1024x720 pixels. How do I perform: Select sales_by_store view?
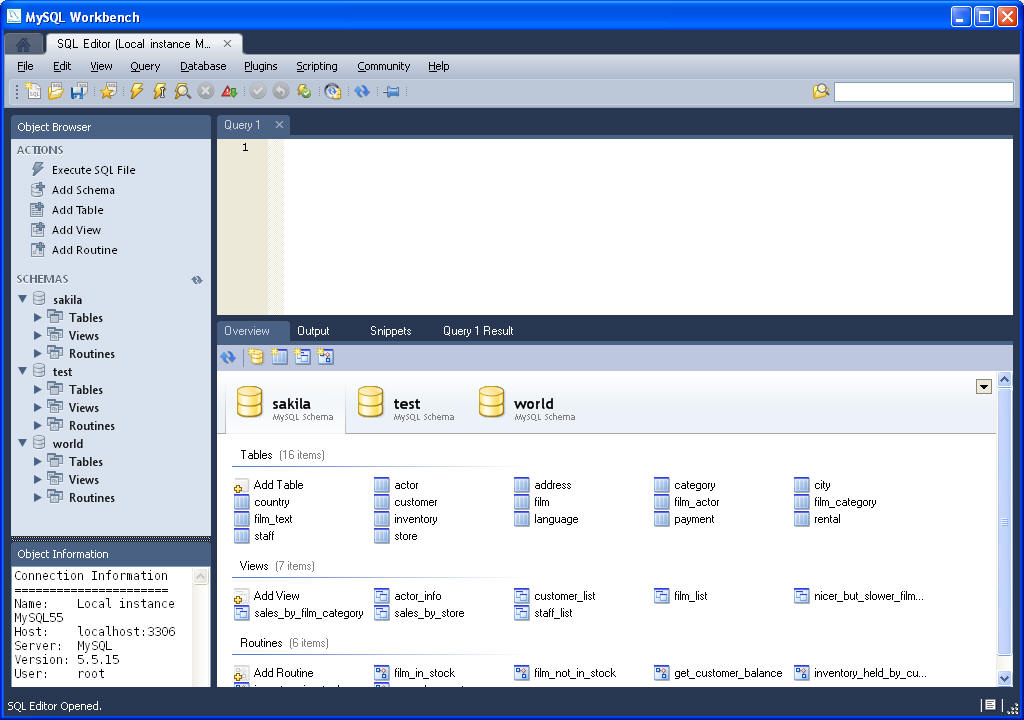[x=419, y=613]
